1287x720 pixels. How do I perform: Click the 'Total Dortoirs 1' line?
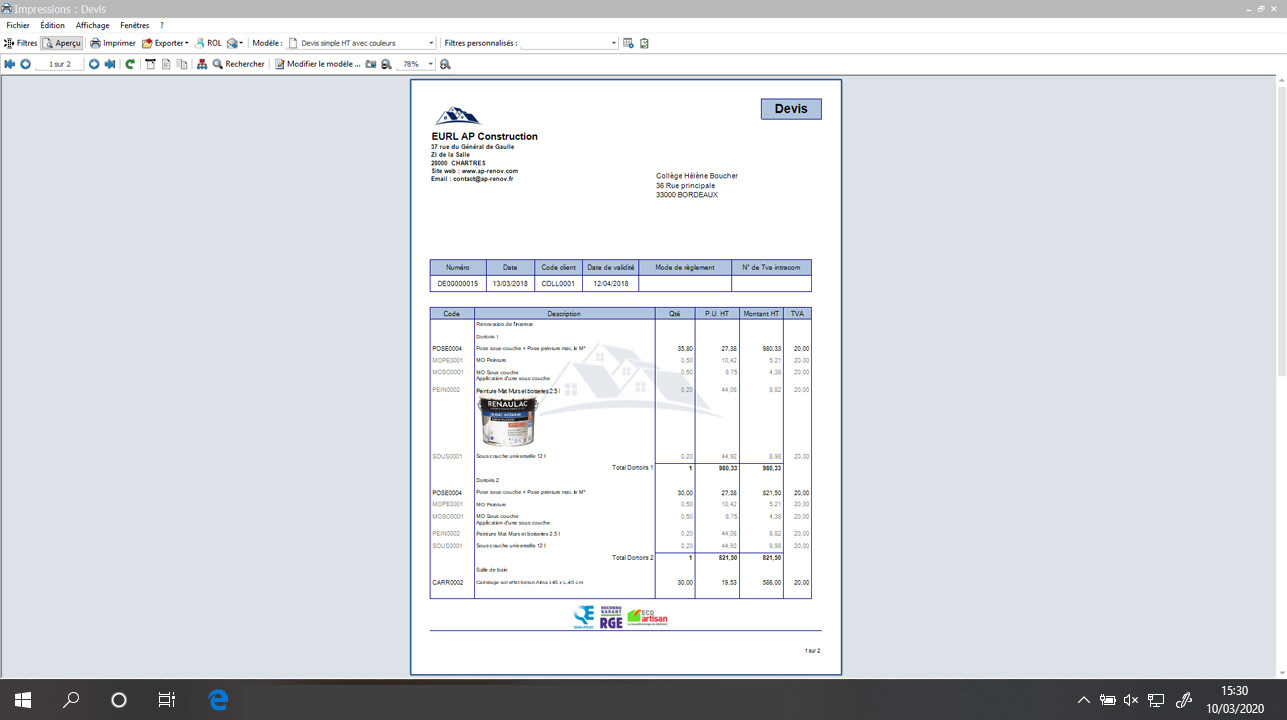click(632, 467)
